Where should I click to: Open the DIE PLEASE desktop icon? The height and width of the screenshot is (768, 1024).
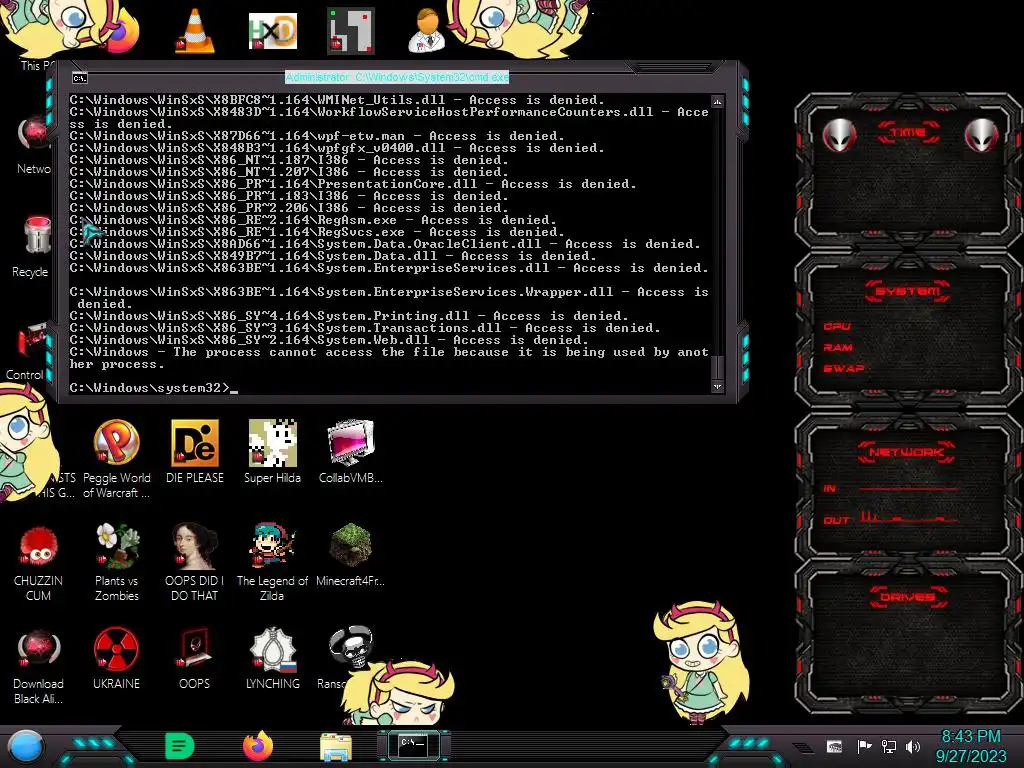[195, 451]
